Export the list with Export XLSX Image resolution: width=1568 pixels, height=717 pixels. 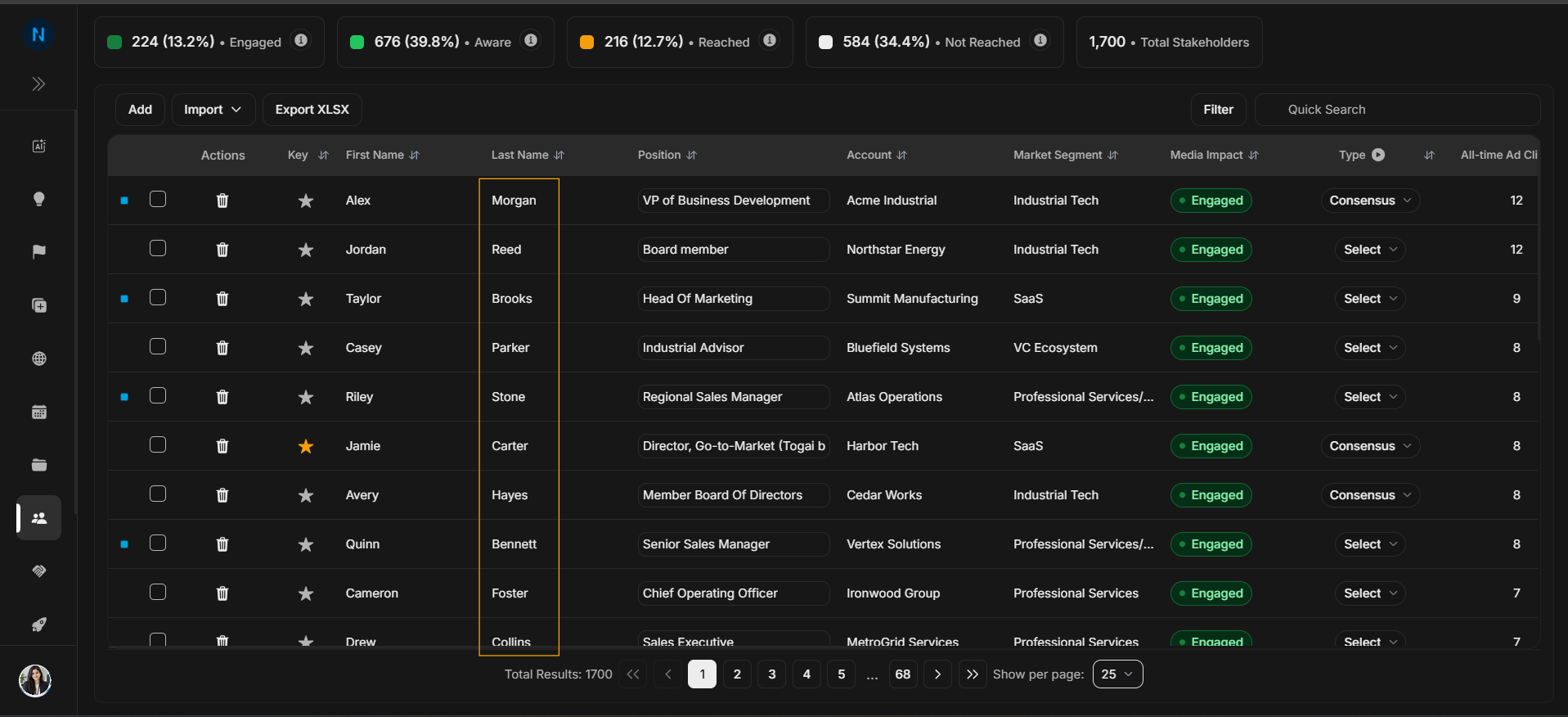312,110
